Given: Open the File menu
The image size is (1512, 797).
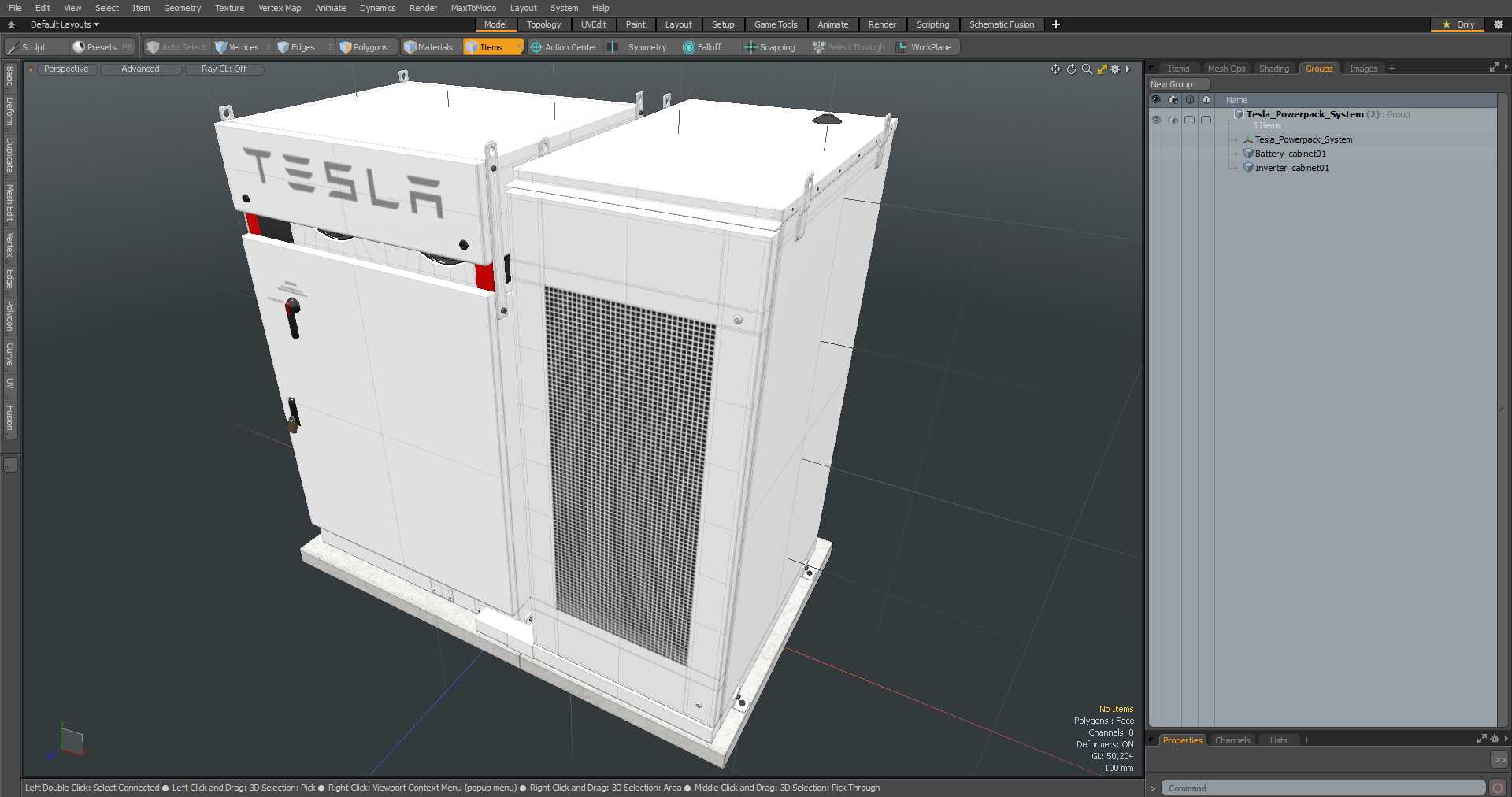Looking at the screenshot, I should point(15,8).
